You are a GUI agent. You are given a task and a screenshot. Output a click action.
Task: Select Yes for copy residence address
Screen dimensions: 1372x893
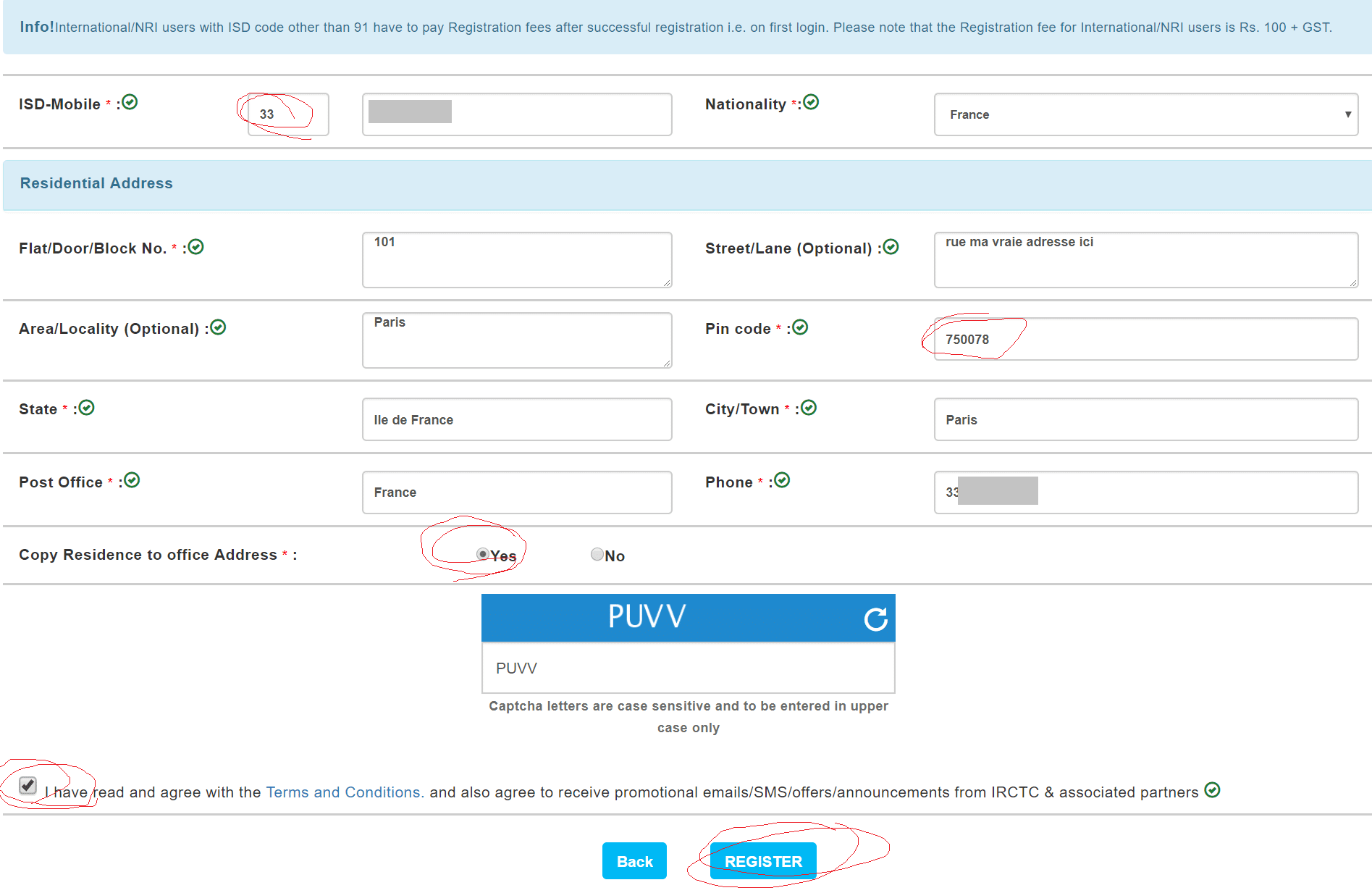coord(483,555)
